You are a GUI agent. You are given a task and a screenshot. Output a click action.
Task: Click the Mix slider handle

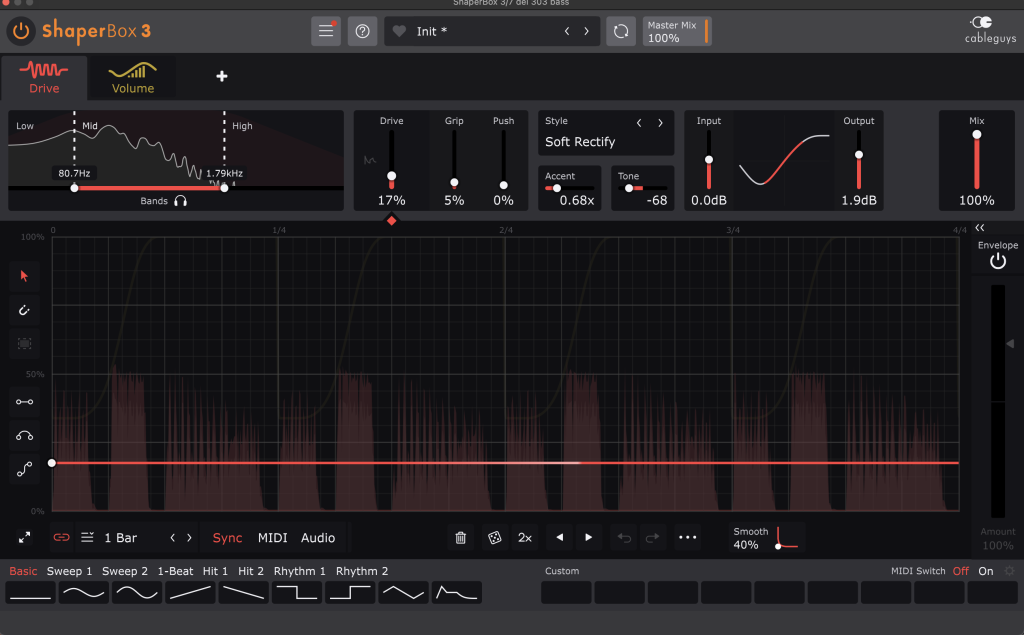tap(976, 135)
